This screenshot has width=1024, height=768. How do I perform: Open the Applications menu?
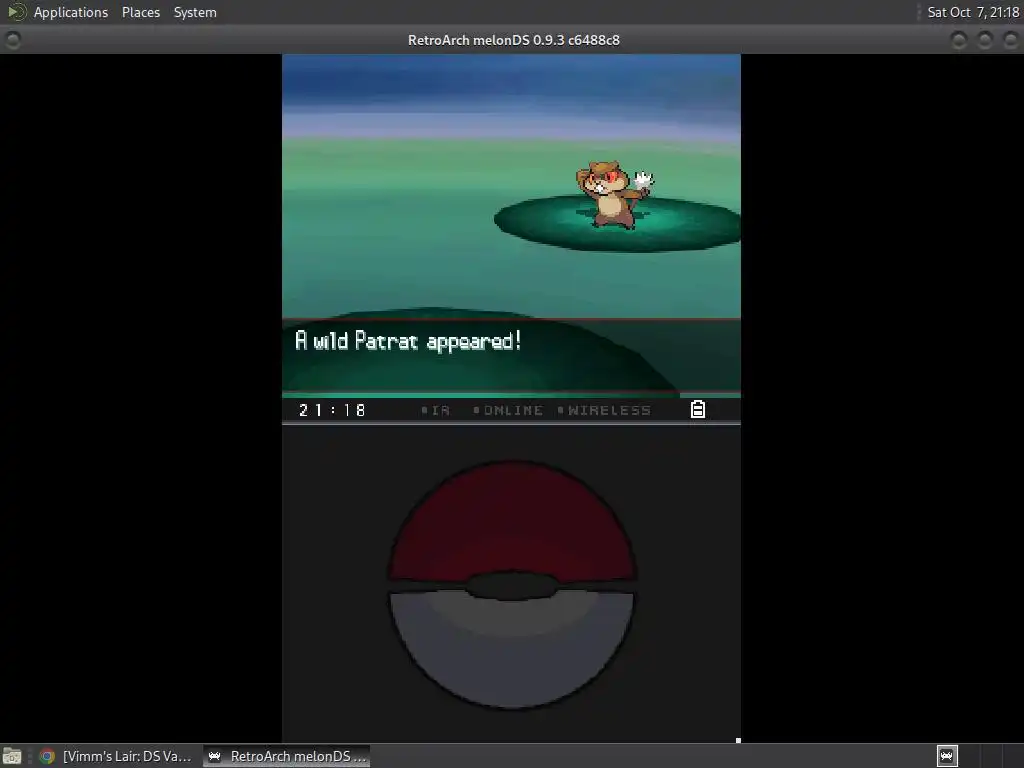point(71,12)
